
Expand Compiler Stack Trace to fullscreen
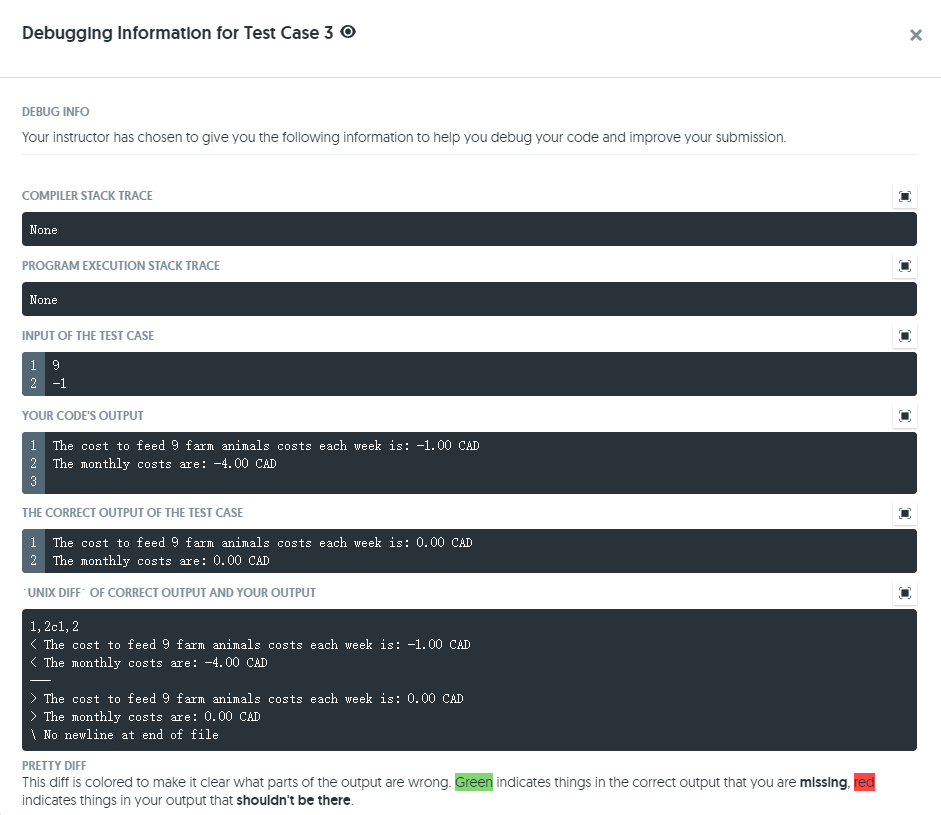(904, 196)
